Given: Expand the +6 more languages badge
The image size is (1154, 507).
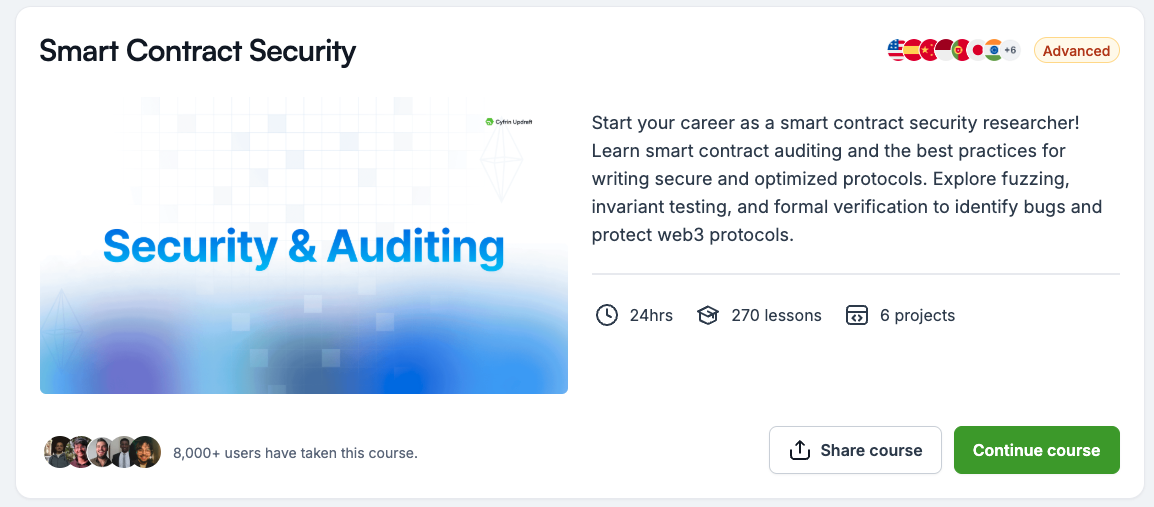Looking at the screenshot, I should [x=1010, y=50].
